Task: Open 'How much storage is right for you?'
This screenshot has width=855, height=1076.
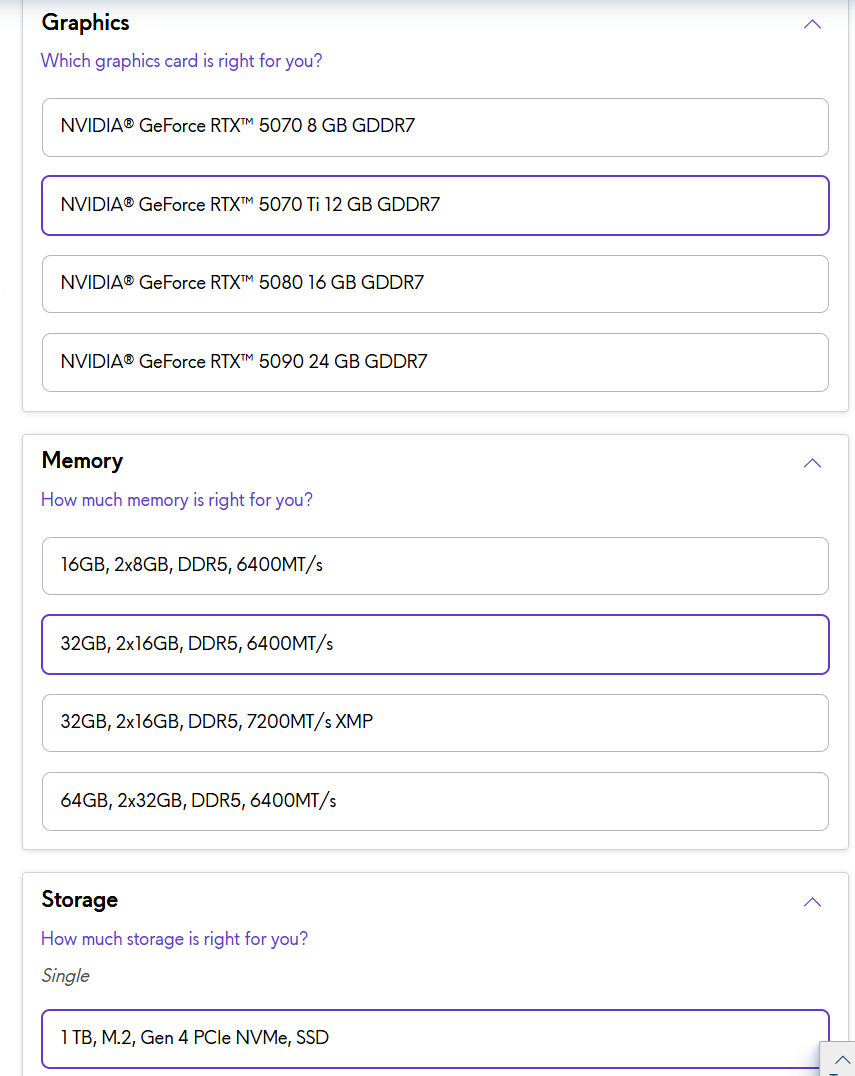Action: point(174,939)
